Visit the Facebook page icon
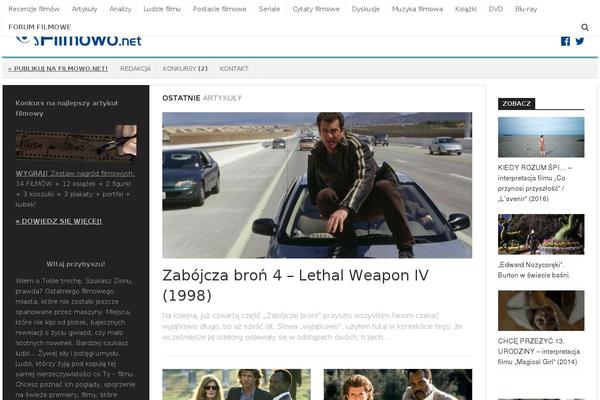The image size is (600, 400). click(x=565, y=41)
